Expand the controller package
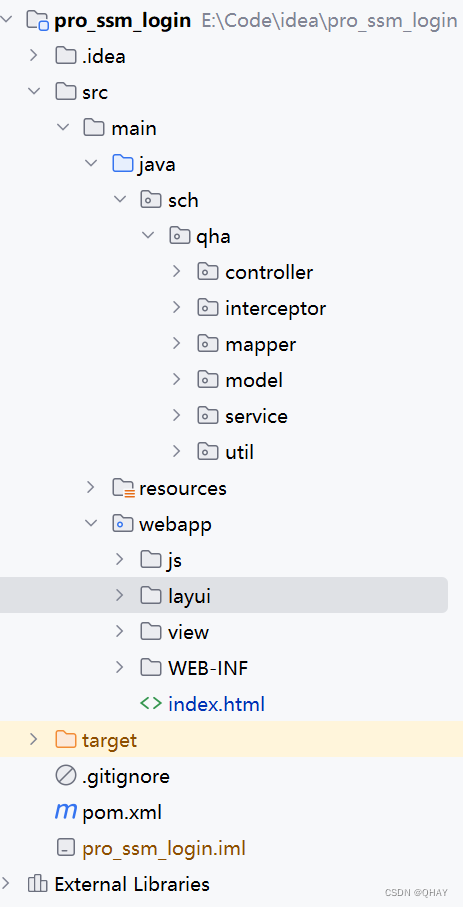Image resolution: width=463 pixels, height=907 pixels. (177, 271)
